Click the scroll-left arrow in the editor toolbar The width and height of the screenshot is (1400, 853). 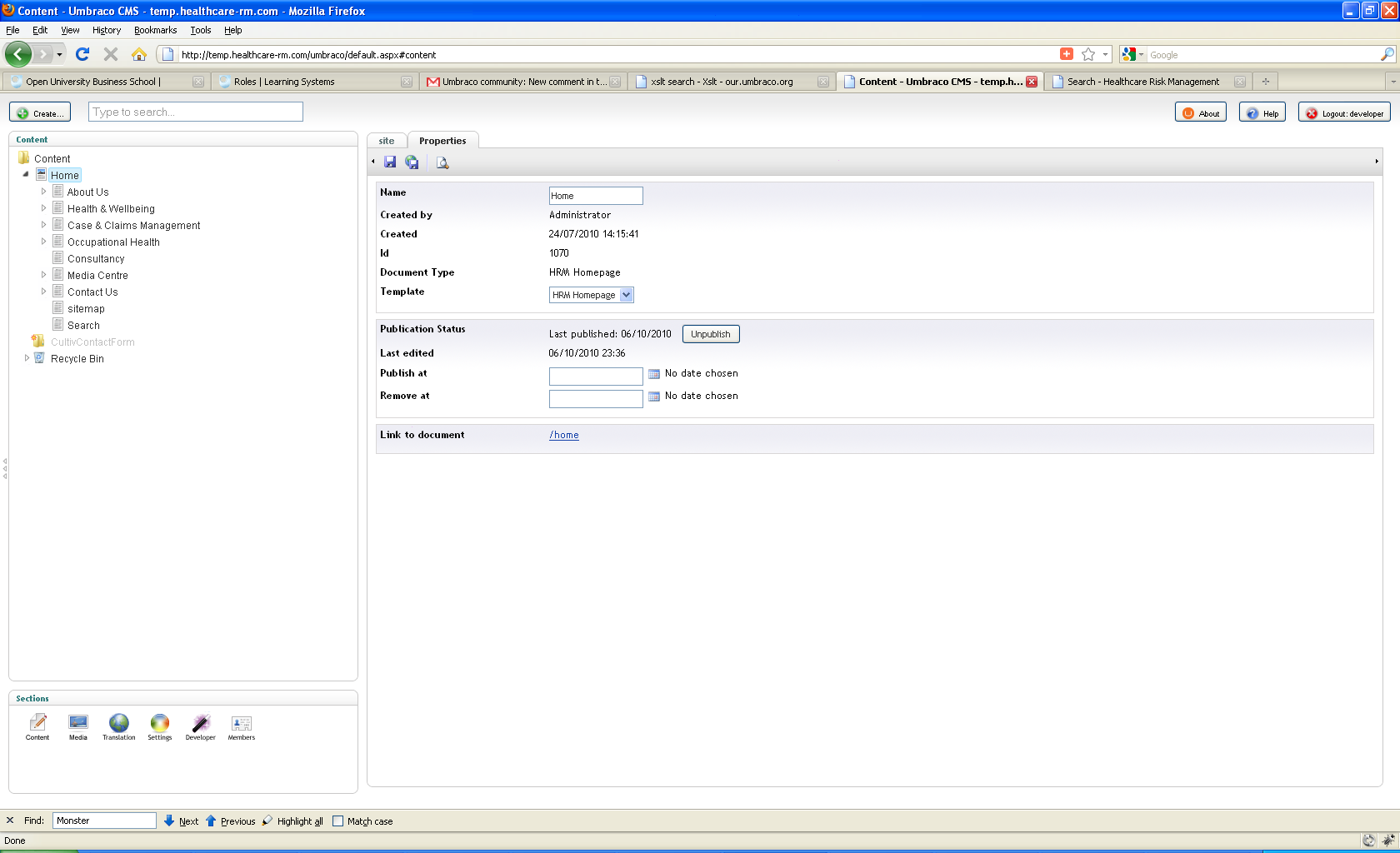click(373, 162)
